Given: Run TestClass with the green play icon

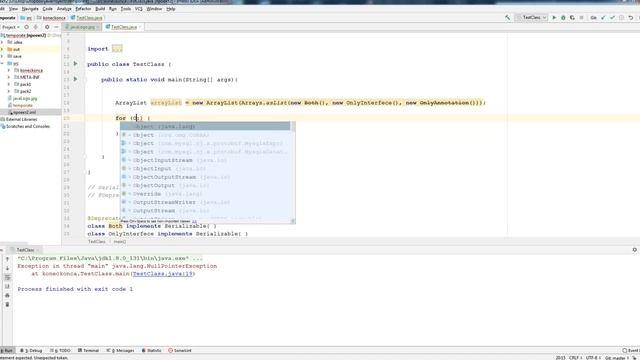Looking at the screenshot, I should [554, 18].
